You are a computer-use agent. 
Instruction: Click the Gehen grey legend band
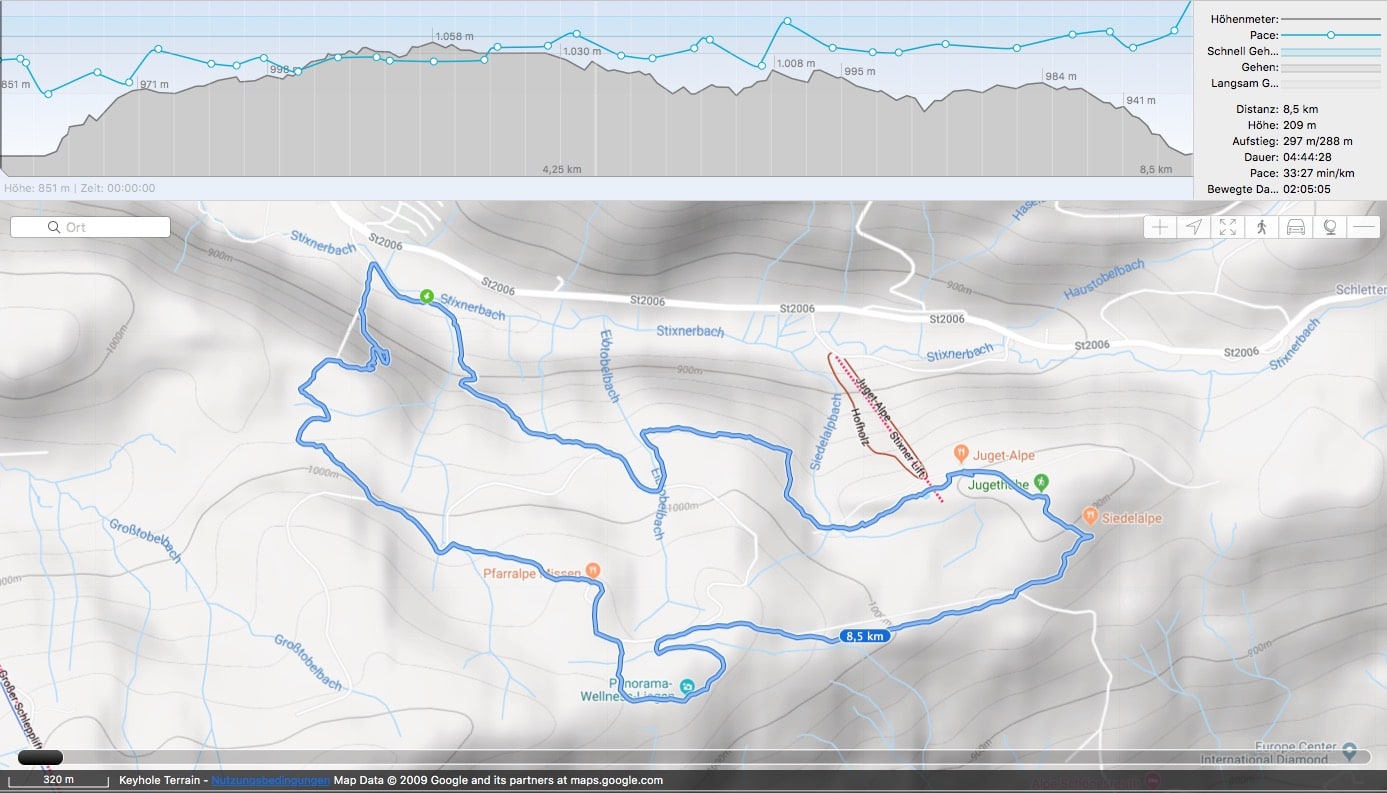click(x=1330, y=67)
